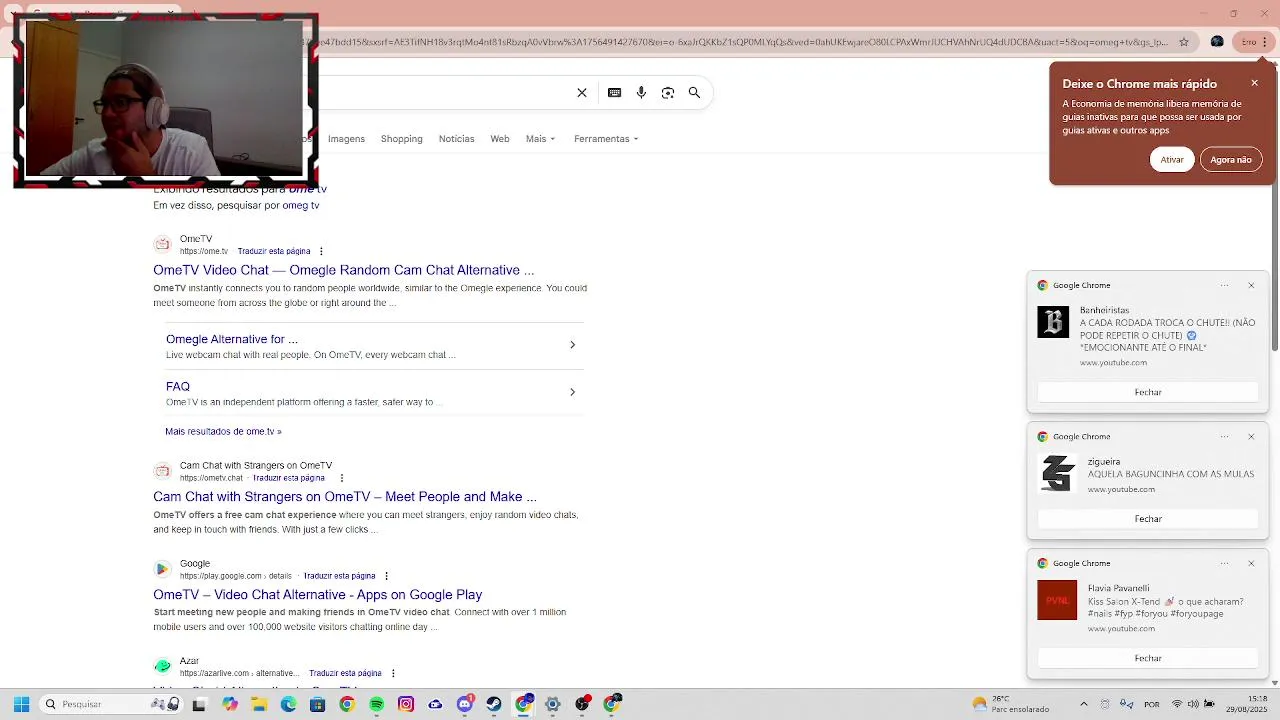Click Agora não in the Chrome popup
The width and height of the screenshot is (1280, 720).
coord(1231,160)
